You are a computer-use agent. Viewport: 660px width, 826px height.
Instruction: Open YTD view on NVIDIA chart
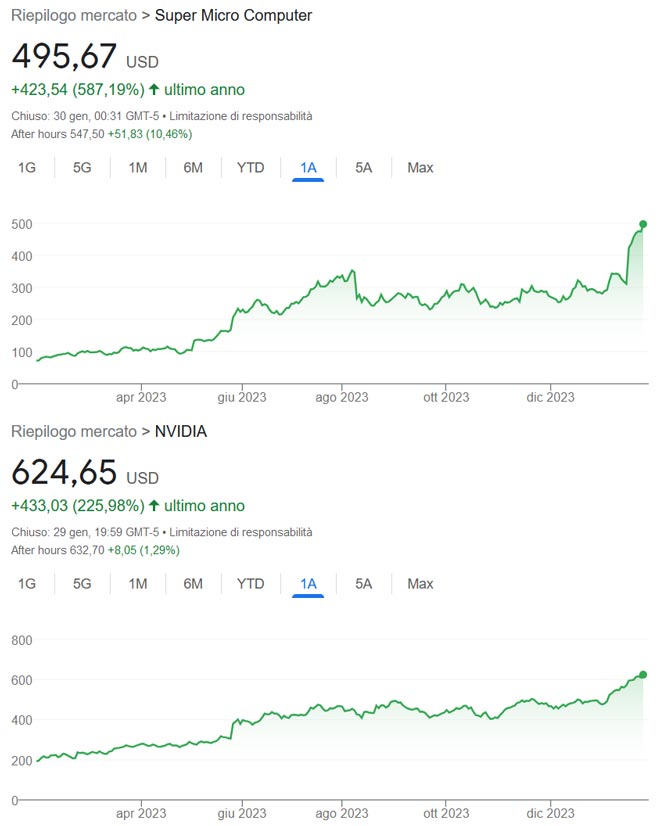coord(250,583)
